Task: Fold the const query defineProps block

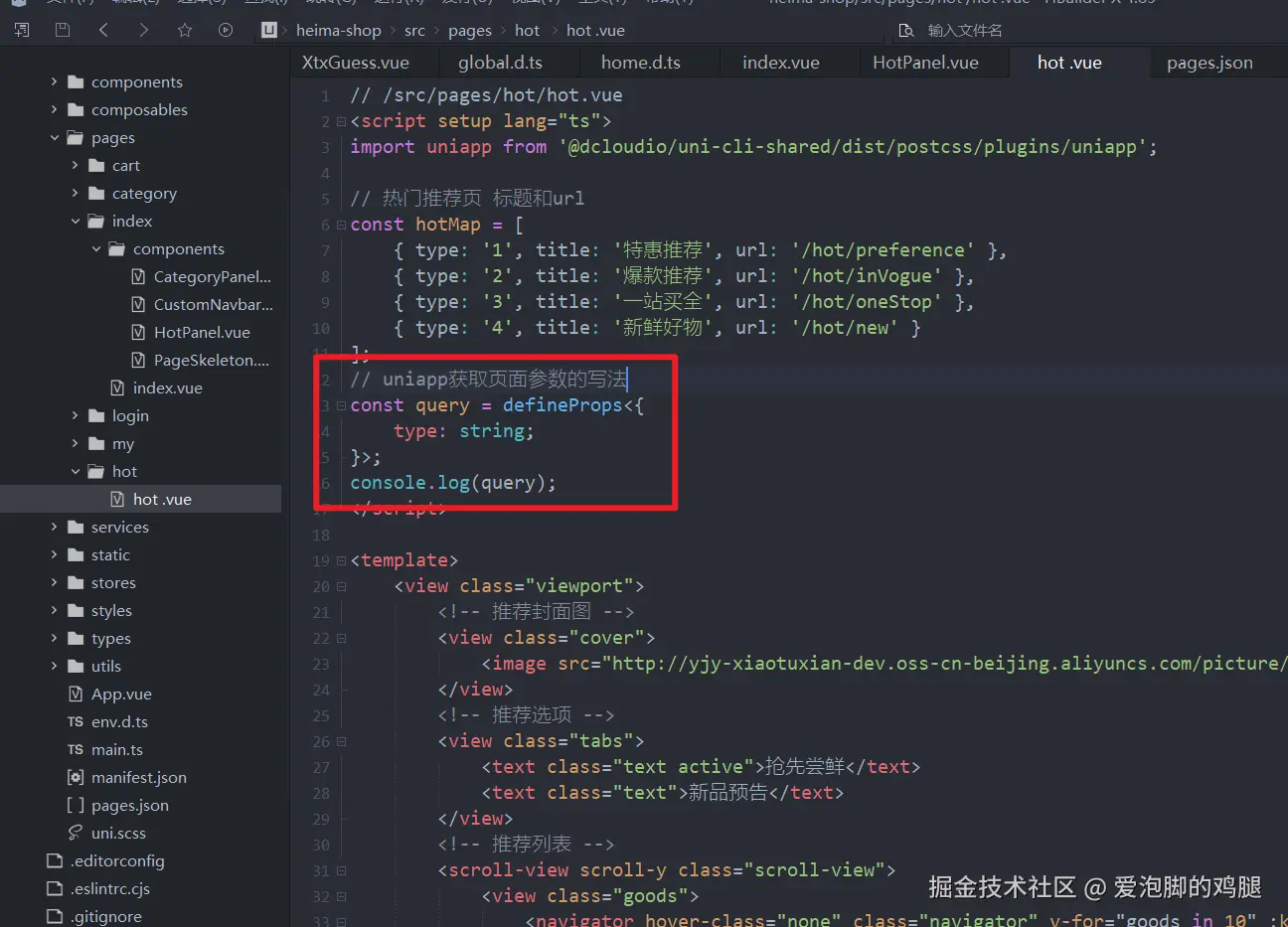Action: [341, 405]
